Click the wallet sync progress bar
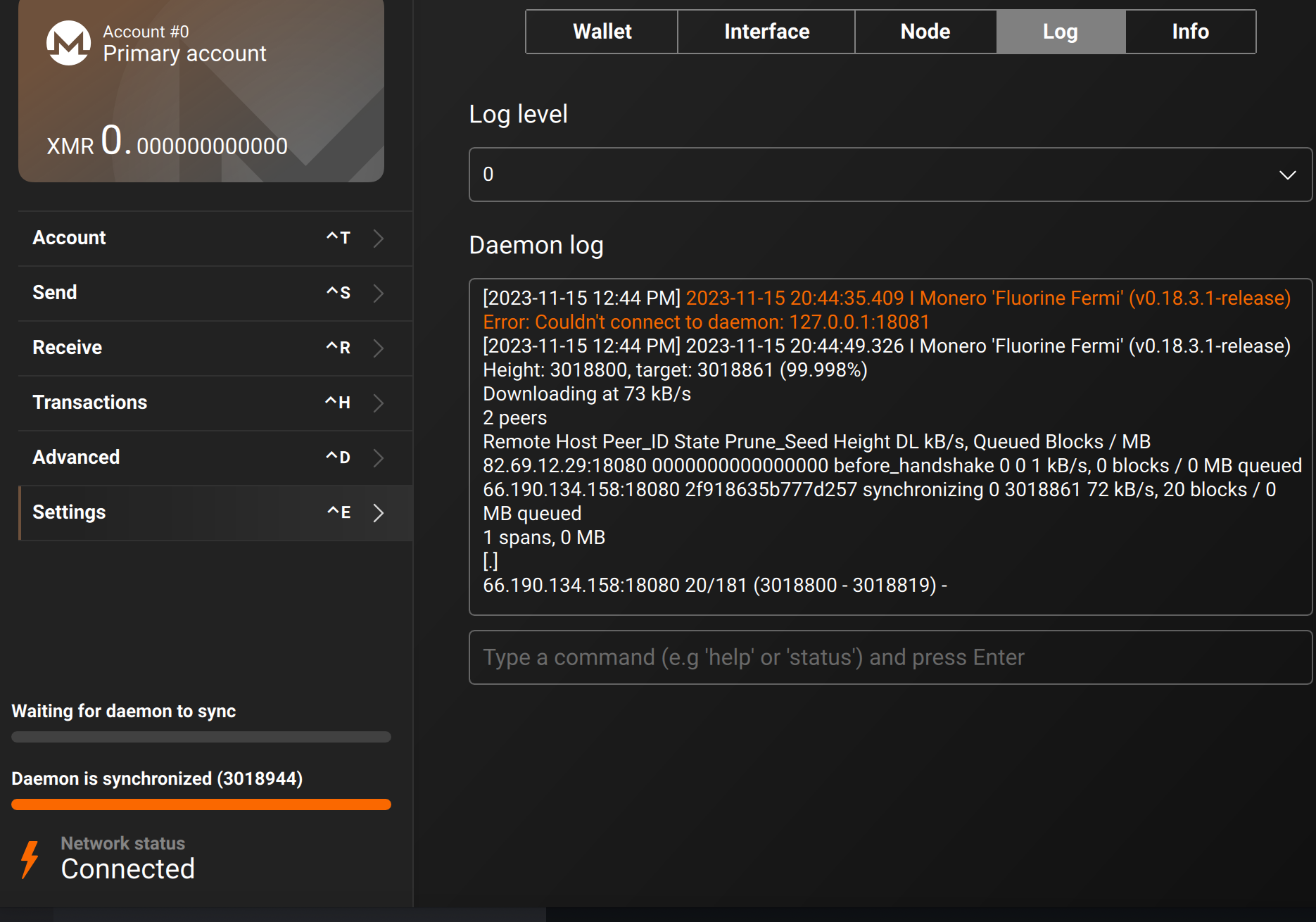Screen dimensions: 1316x922 (x=201, y=737)
